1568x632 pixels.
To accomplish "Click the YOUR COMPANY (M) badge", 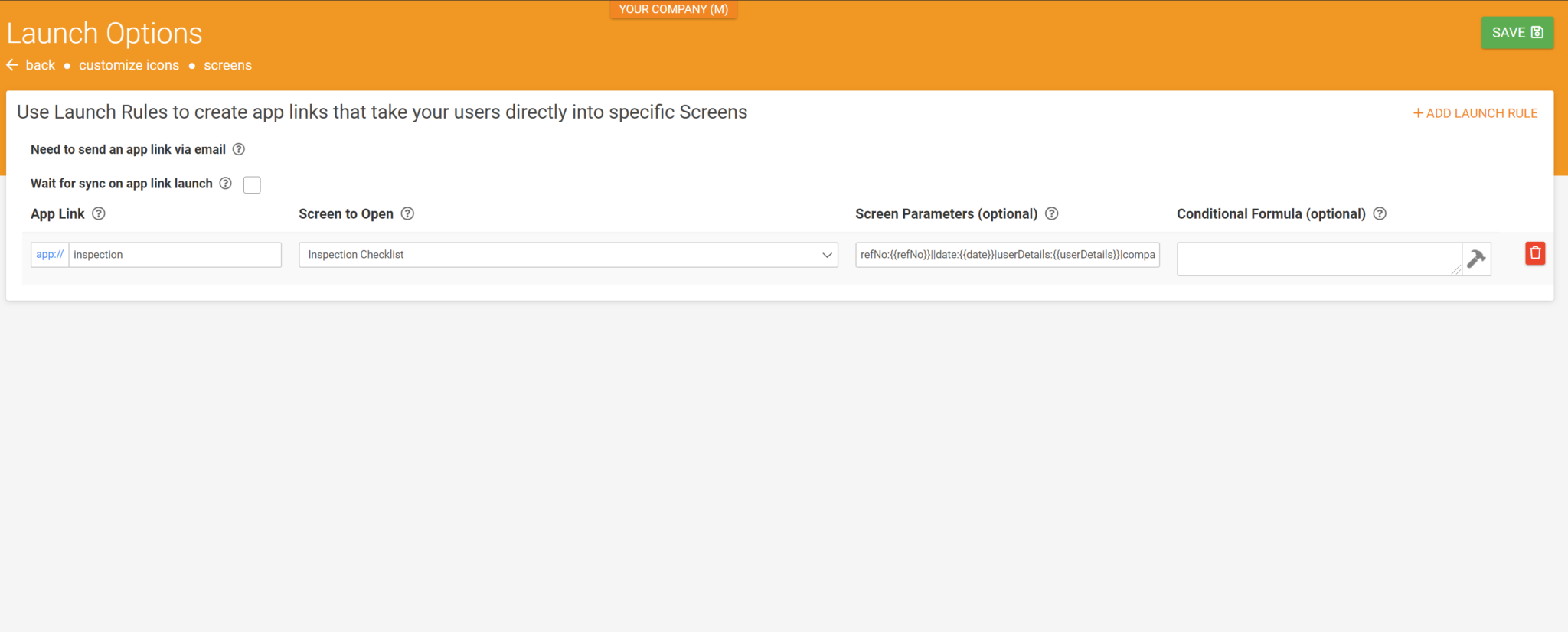I will point(673,9).
